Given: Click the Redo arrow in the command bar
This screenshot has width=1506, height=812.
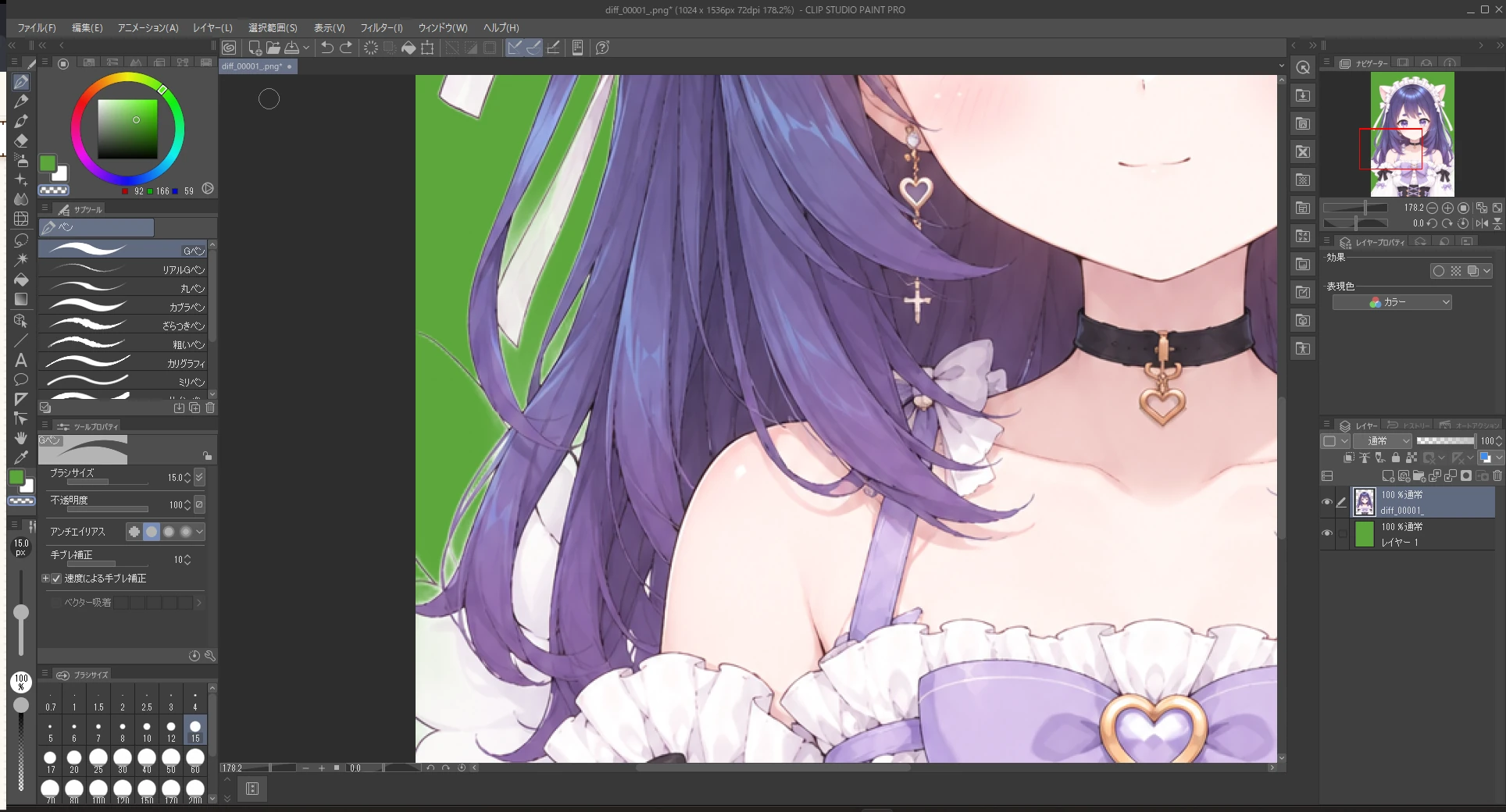Looking at the screenshot, I should coord(346,48).
